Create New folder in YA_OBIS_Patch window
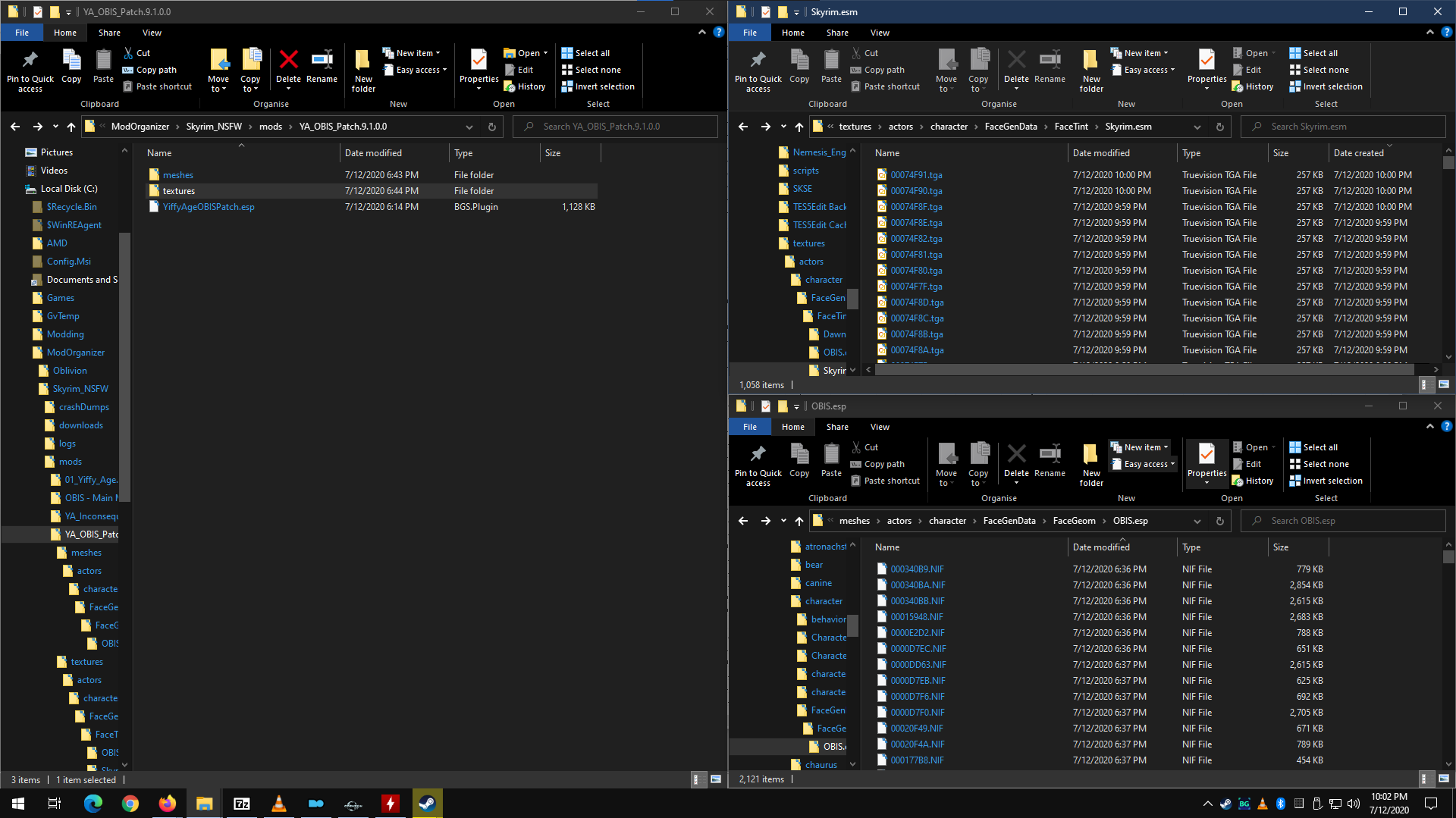The height and width of the screenshot is (818, 1456). pyautogui.click(x=363, y=70)
